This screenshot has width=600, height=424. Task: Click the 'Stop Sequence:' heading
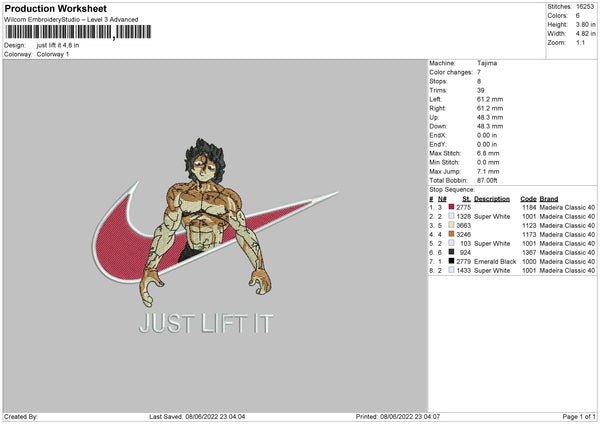coord(452,190)
